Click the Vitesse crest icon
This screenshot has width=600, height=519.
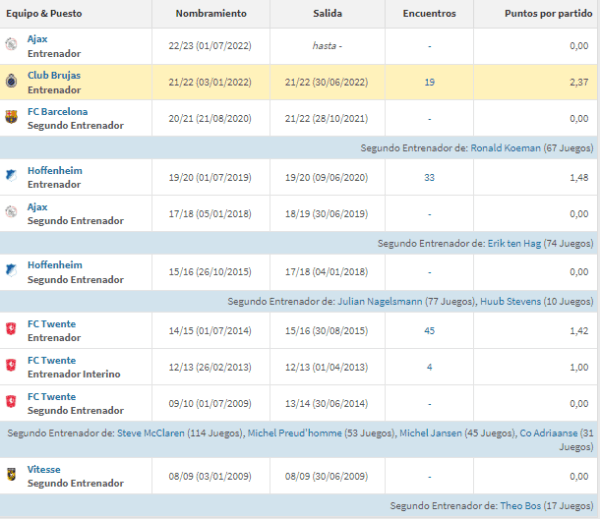pyautogui.click(x=11, y=475)
